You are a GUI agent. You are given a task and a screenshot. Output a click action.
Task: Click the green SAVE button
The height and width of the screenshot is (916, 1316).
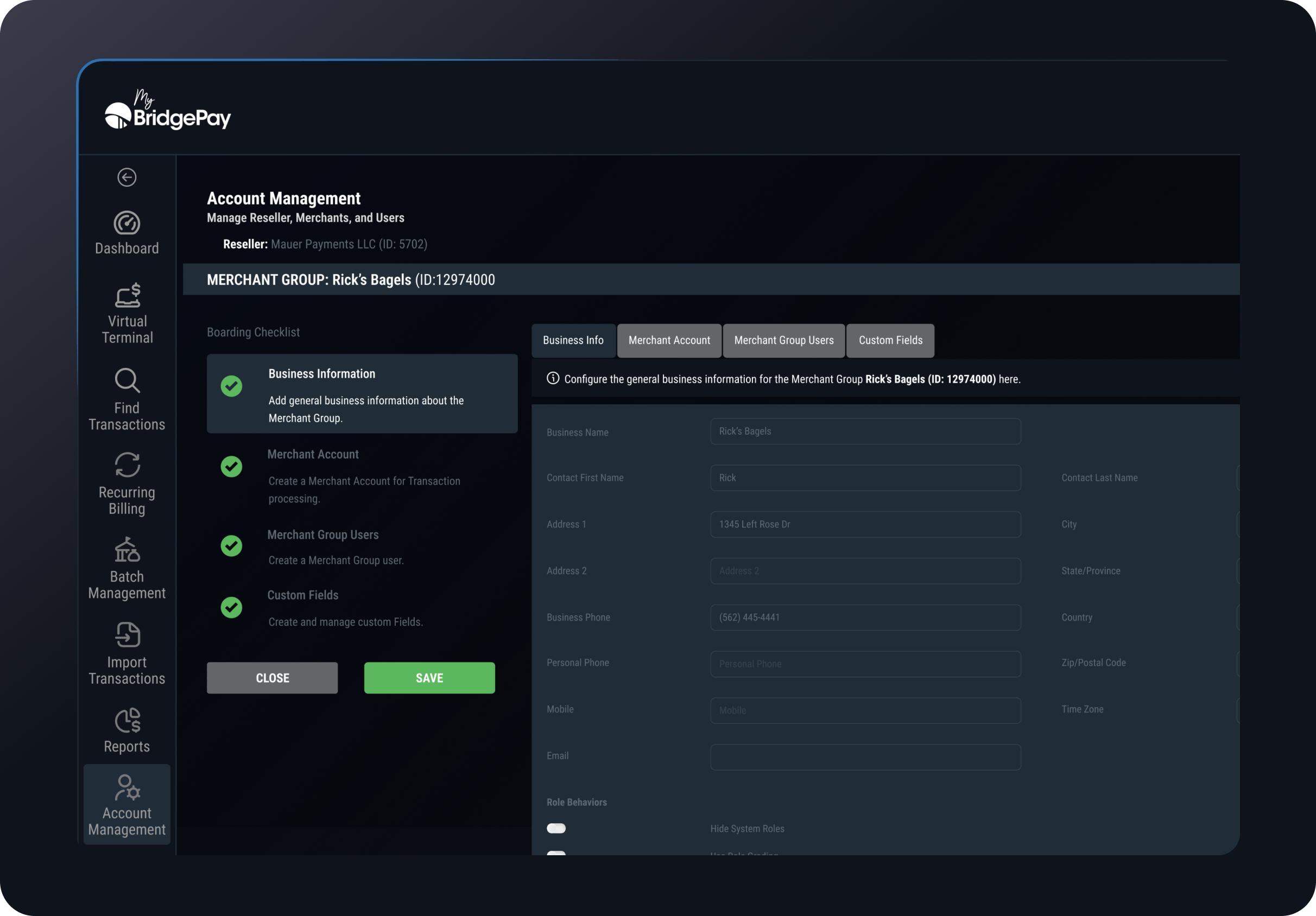tap(429, 678)
